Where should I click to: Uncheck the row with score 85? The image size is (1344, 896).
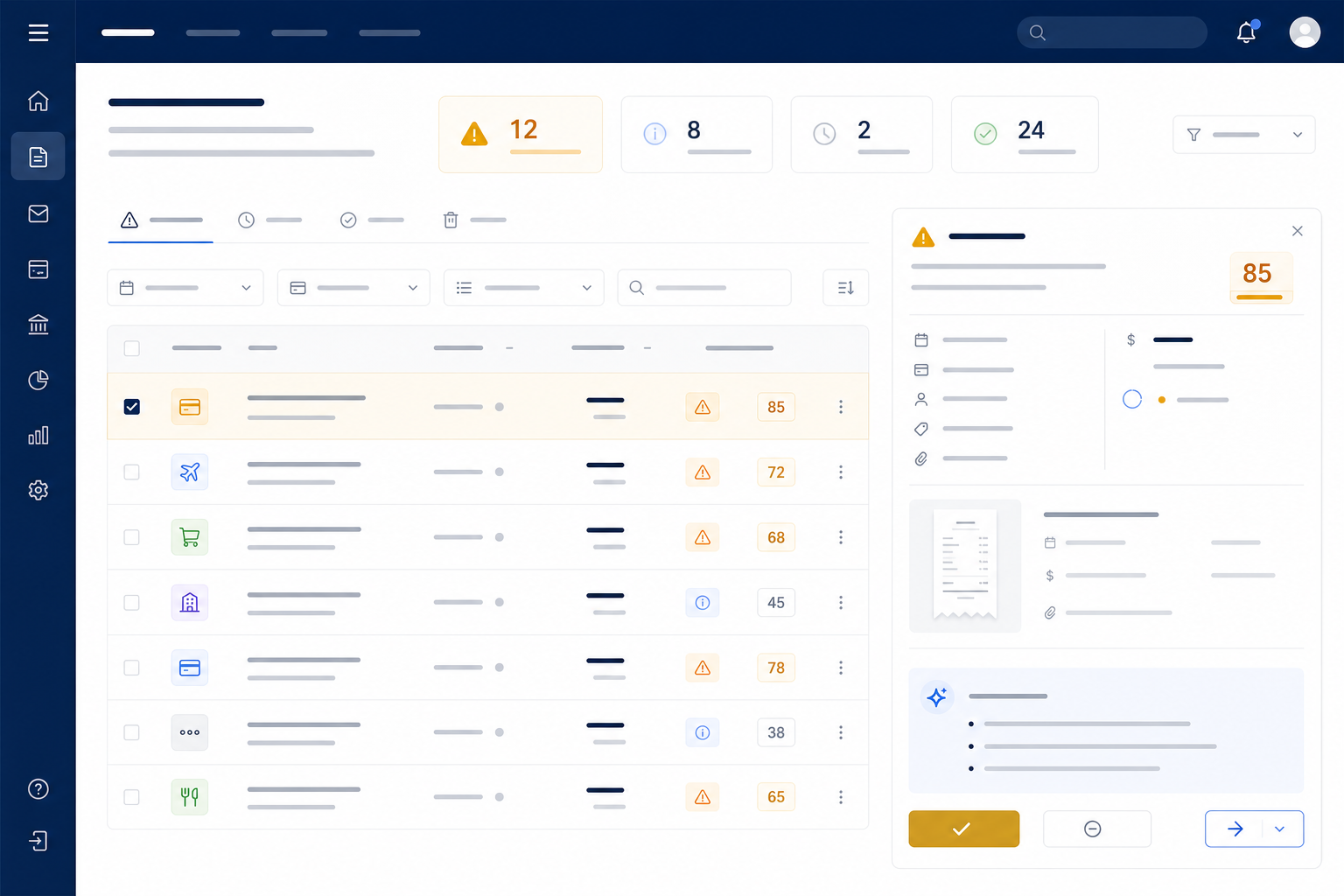(x=131, y=407)
